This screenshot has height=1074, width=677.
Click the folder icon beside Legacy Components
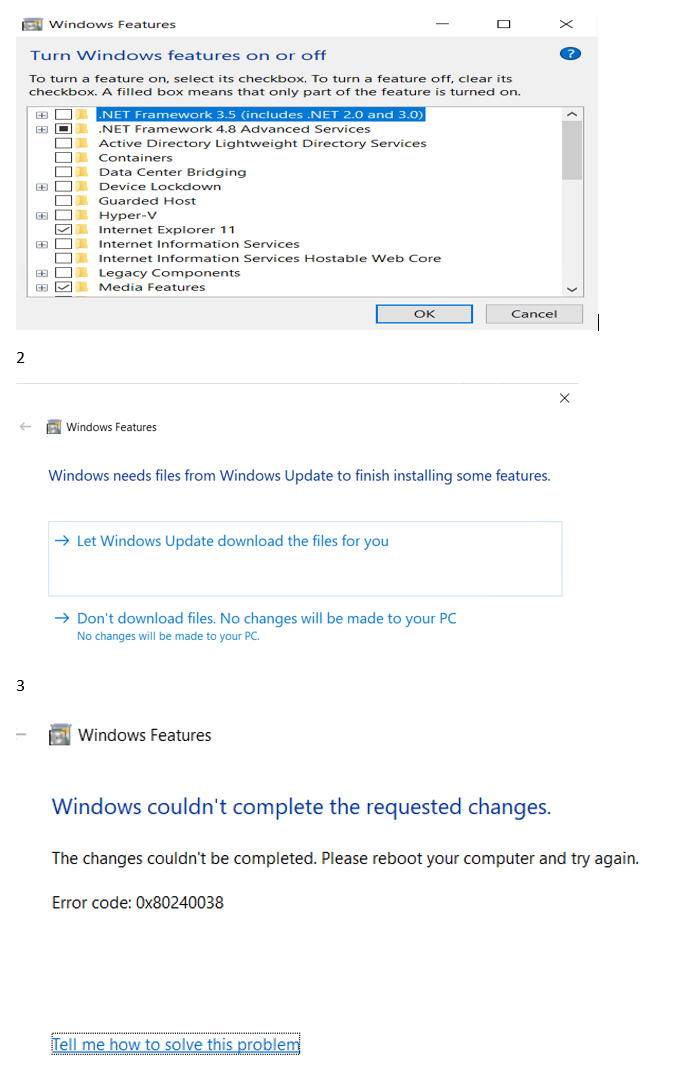coord(83,273)
